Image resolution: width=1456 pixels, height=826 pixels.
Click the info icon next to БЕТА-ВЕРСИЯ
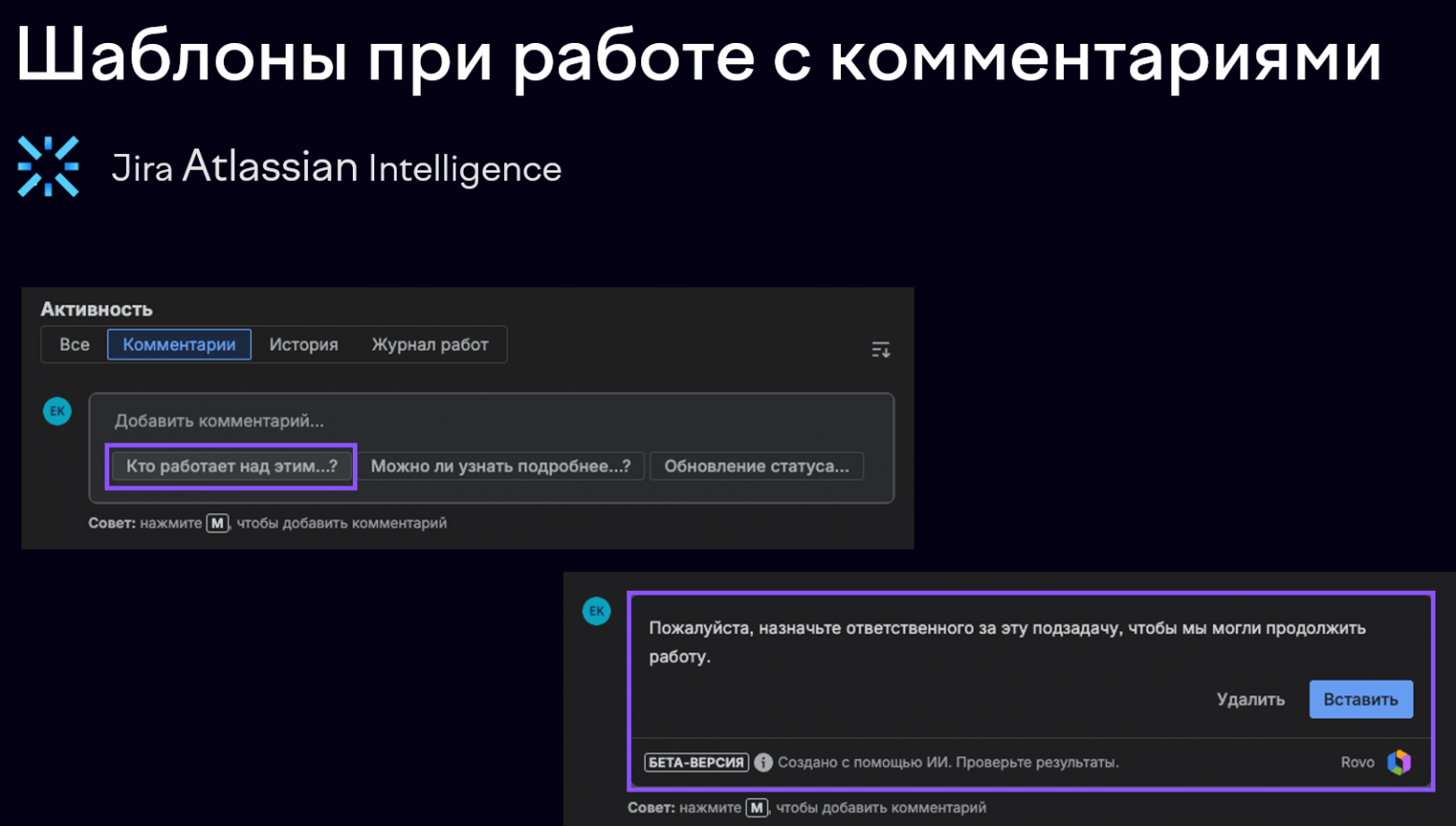pos(763,763)
